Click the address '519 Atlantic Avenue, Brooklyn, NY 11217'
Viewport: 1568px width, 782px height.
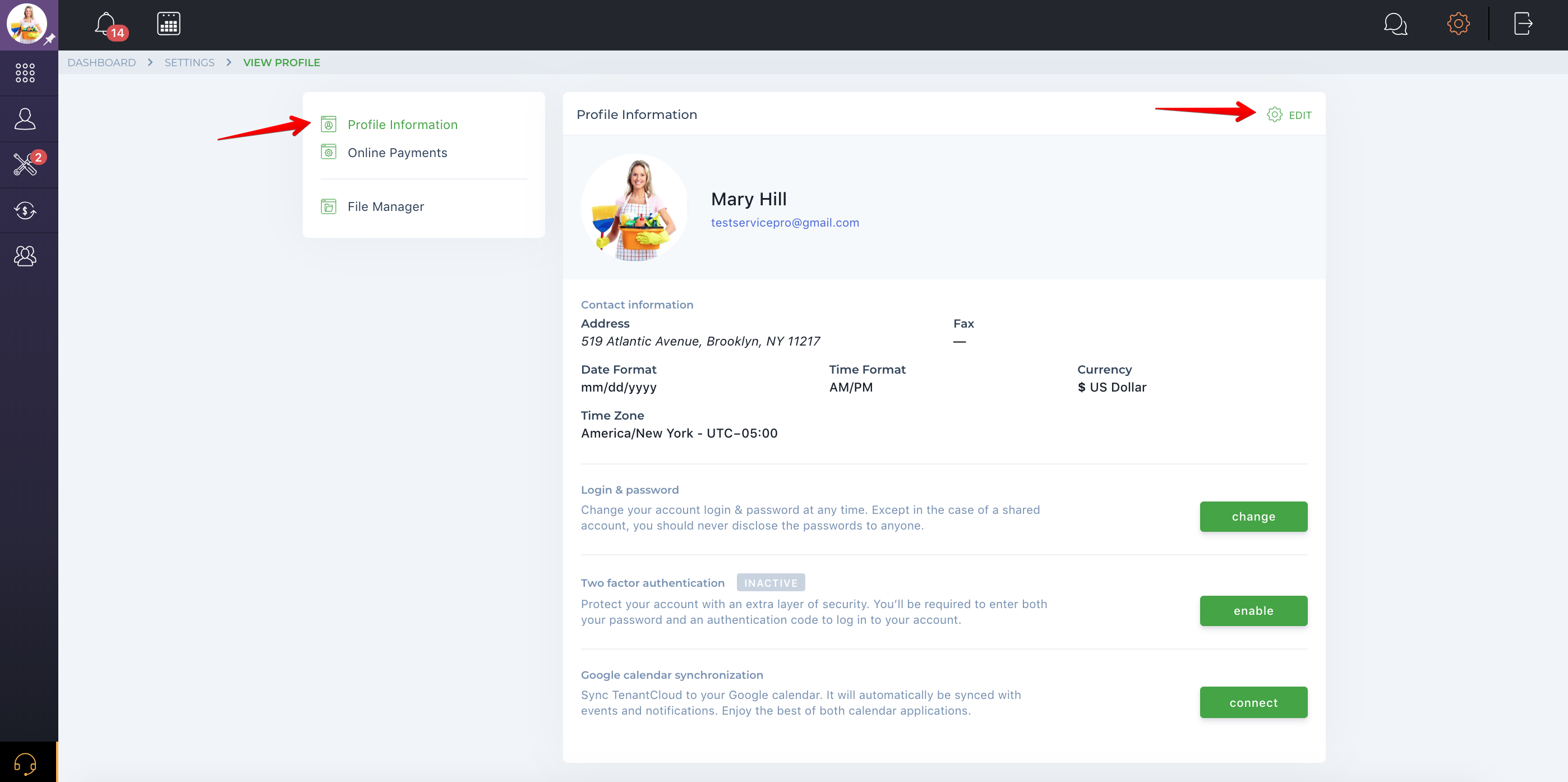tap(700, 341)
